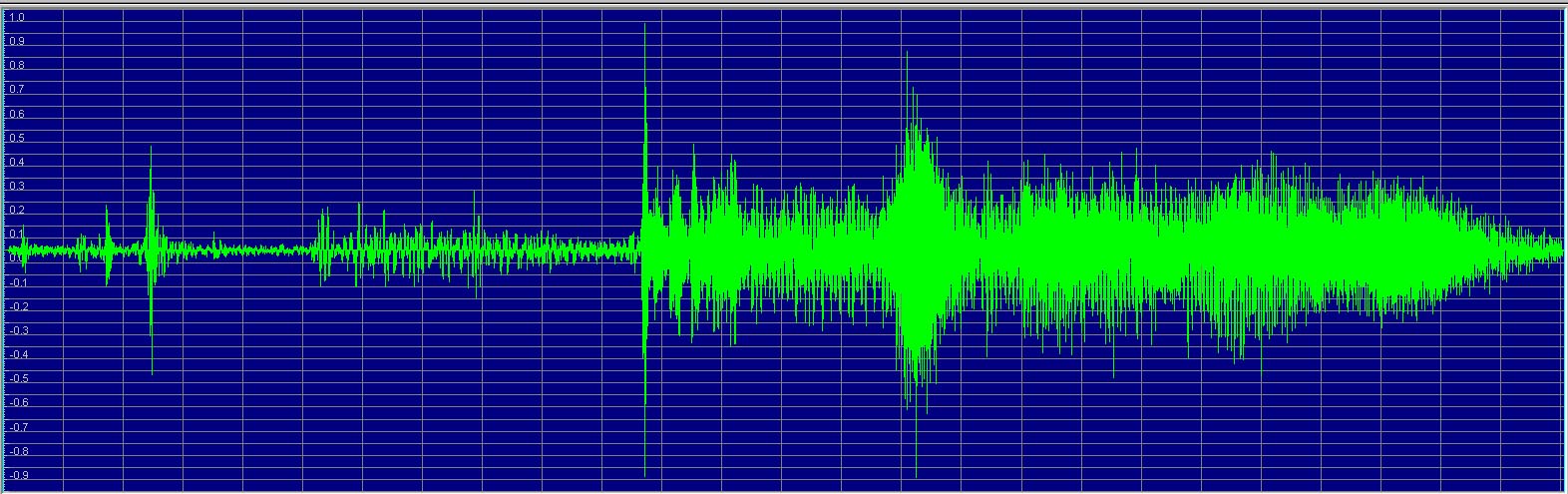The width and height of the screenshot is (1568, 494).
Task: Click the 0.5 amplitude axis label
Action: 17,138
